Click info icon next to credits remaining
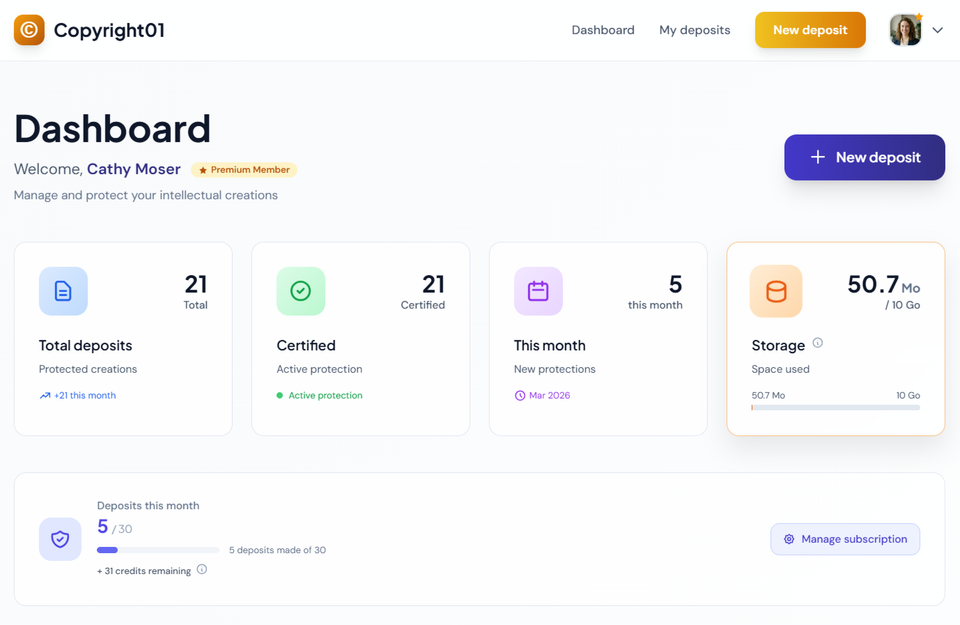Image resolution: width=960 pixels, height=625 pixels. coord(202,570)
